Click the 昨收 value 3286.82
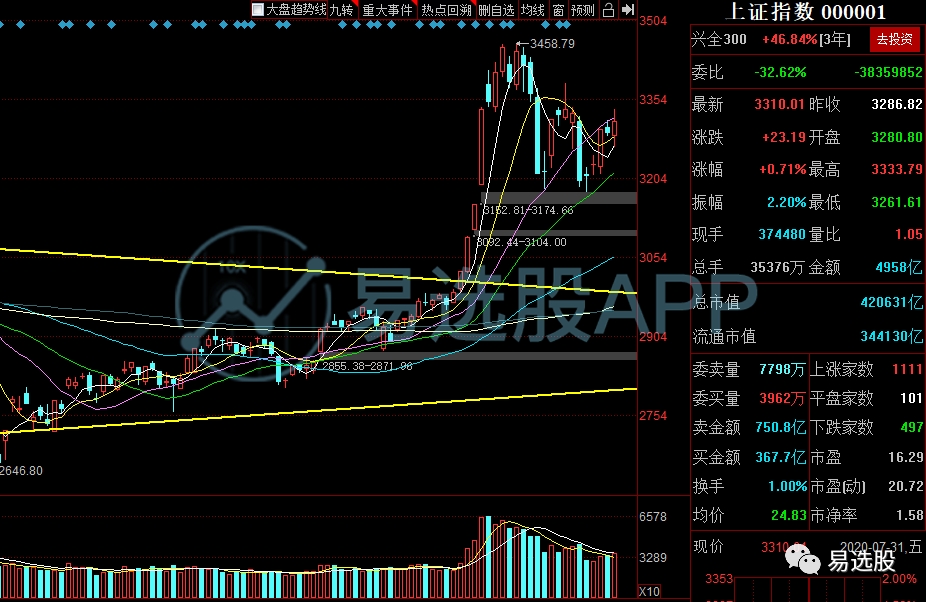 (896, 105)
